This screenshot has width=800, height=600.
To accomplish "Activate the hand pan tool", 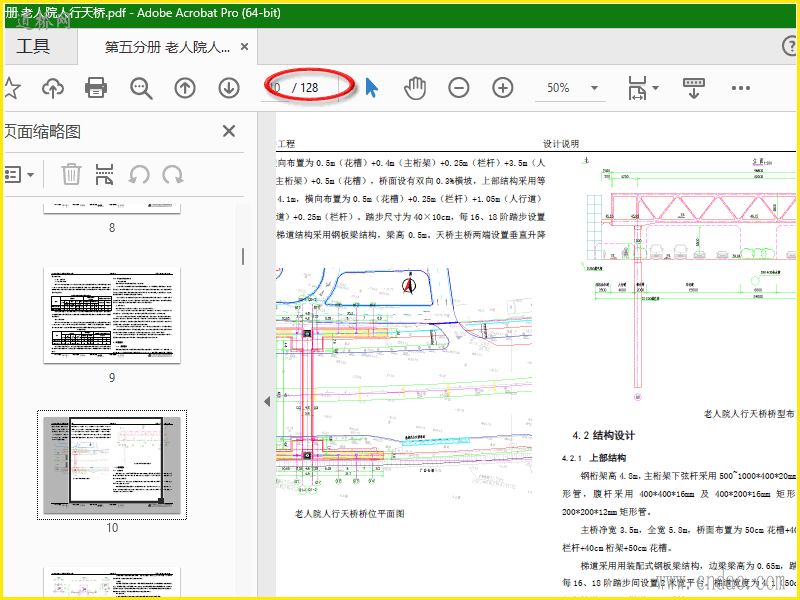I will [415, 88].
